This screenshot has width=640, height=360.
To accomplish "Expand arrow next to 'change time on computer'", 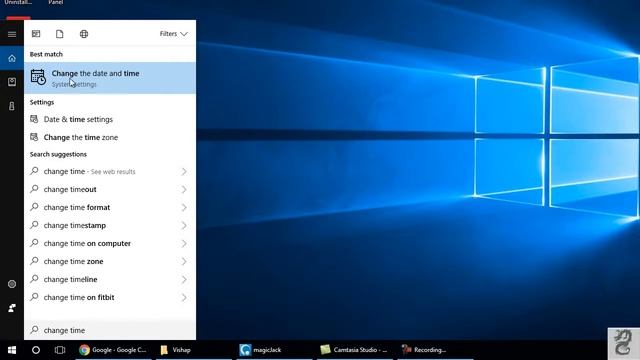I will pos(184,243).
